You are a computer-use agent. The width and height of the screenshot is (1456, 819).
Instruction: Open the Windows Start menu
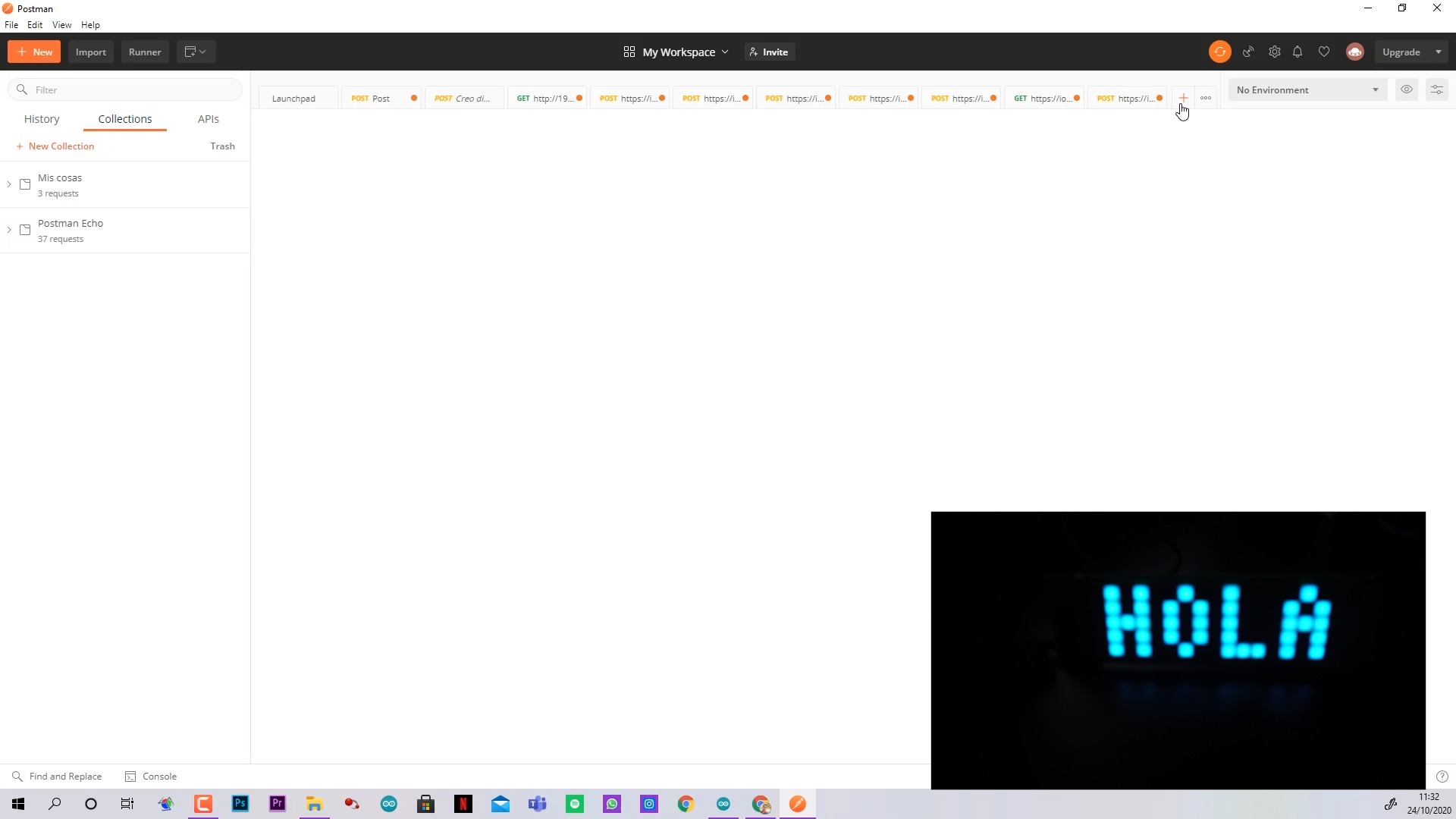pyautogui.click(x=18, y=804)
